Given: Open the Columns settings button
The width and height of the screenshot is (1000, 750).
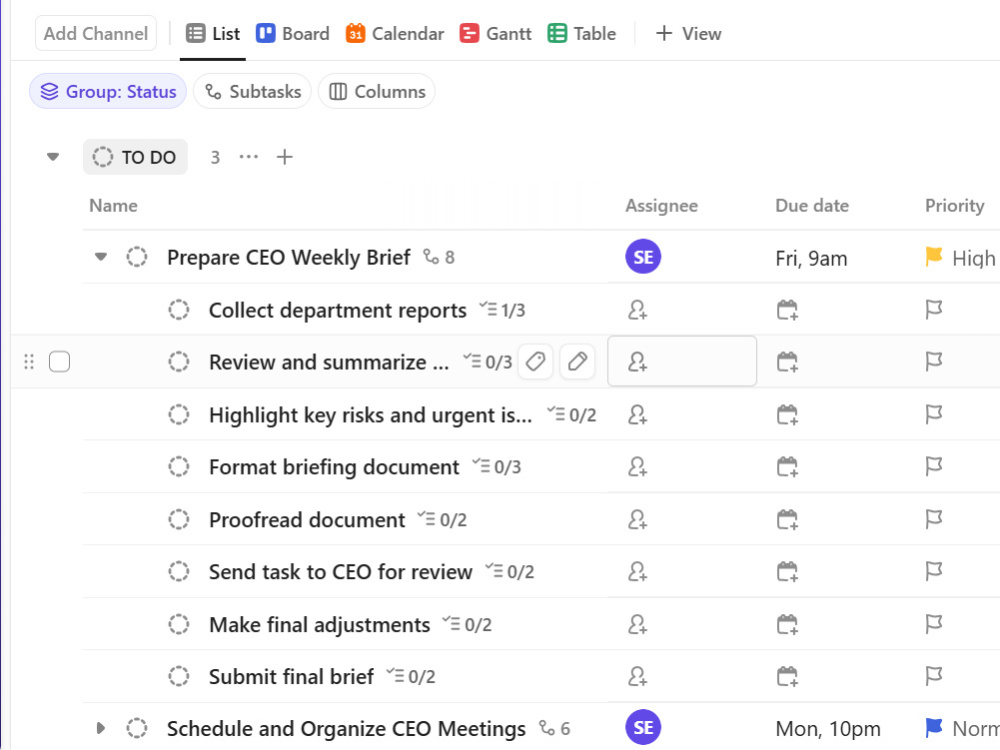Looking at the screenshot, I should coord(377,92).
